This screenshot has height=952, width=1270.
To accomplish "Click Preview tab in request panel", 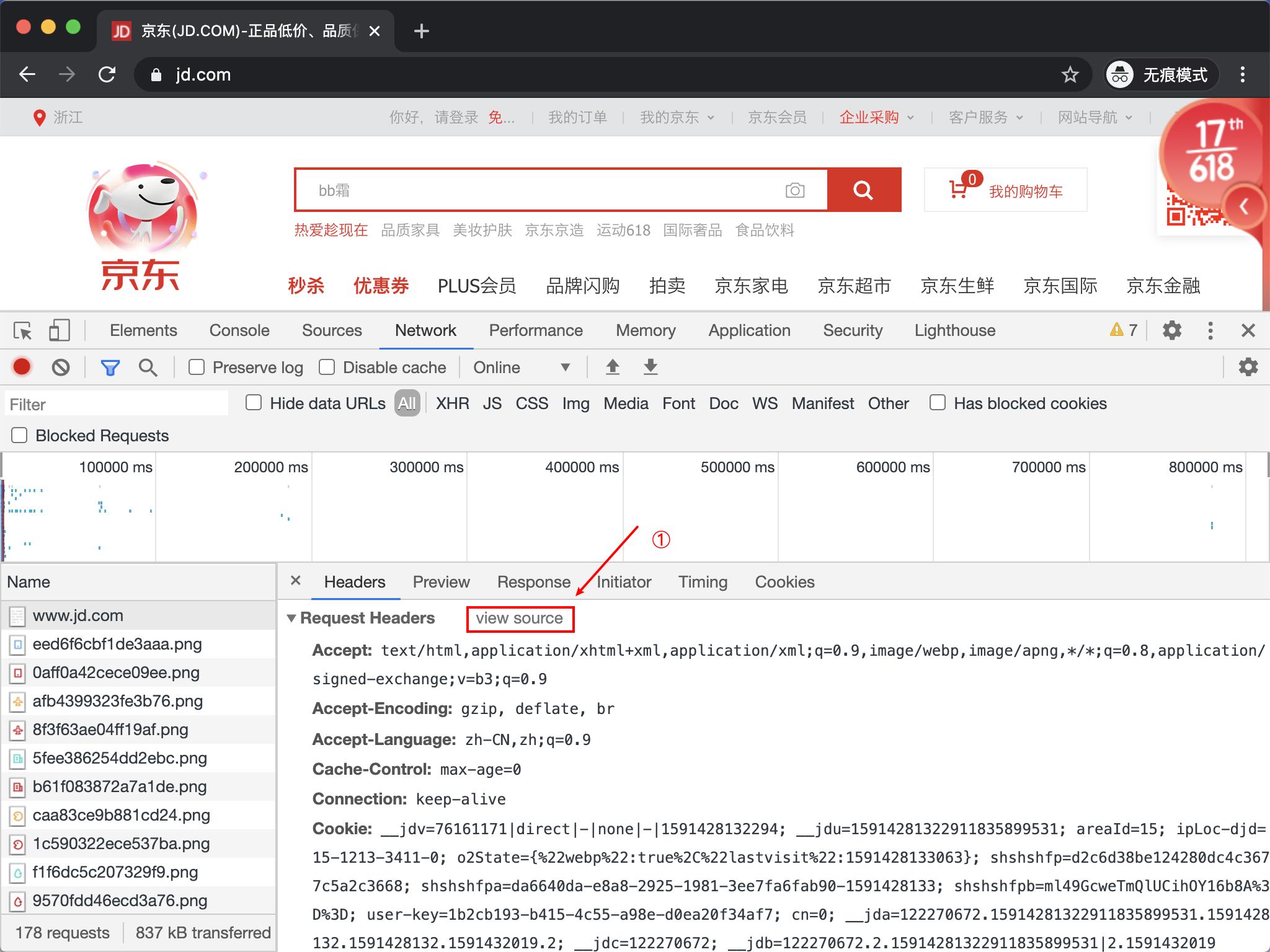I will click(x=441, y=581).
